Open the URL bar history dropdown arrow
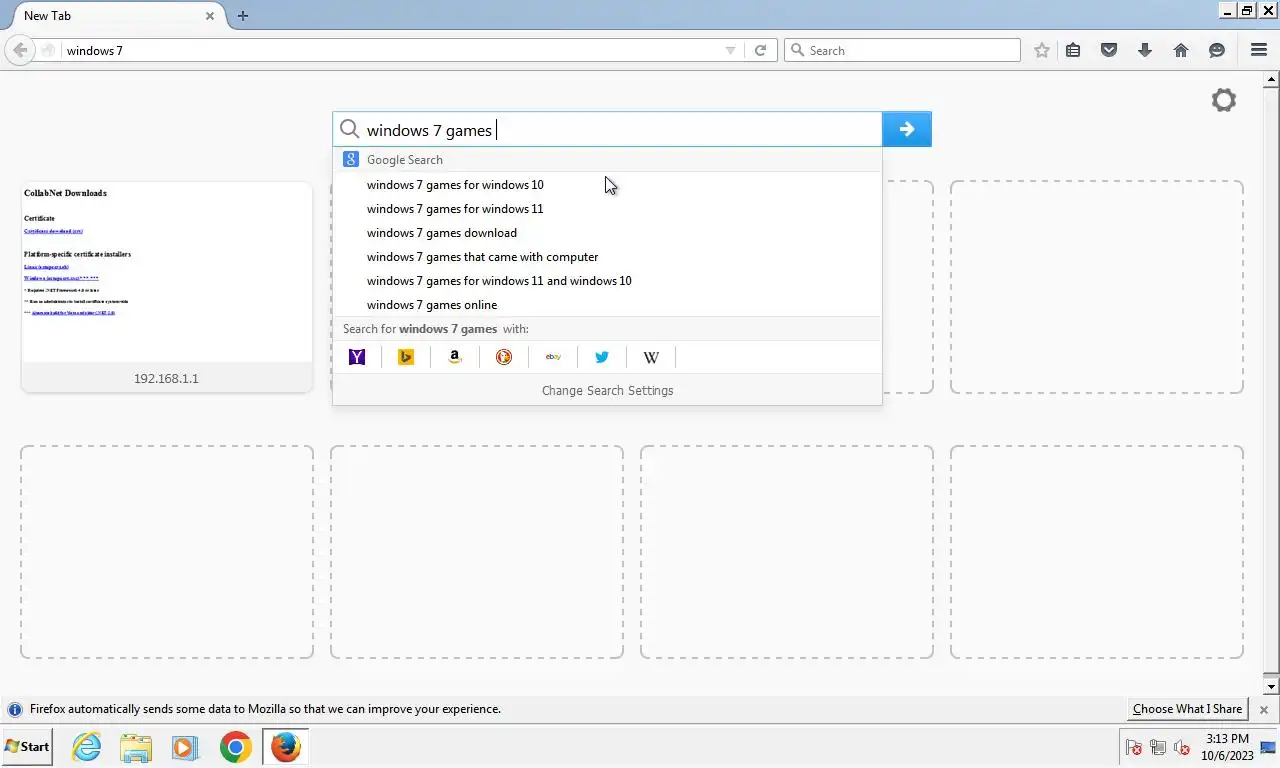 click(x=730, y=50)
